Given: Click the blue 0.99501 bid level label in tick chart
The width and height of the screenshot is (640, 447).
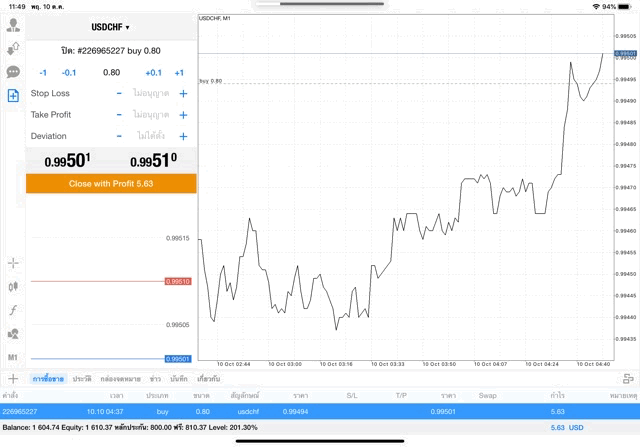Looking at the screenshot, I should click(178, 359).
